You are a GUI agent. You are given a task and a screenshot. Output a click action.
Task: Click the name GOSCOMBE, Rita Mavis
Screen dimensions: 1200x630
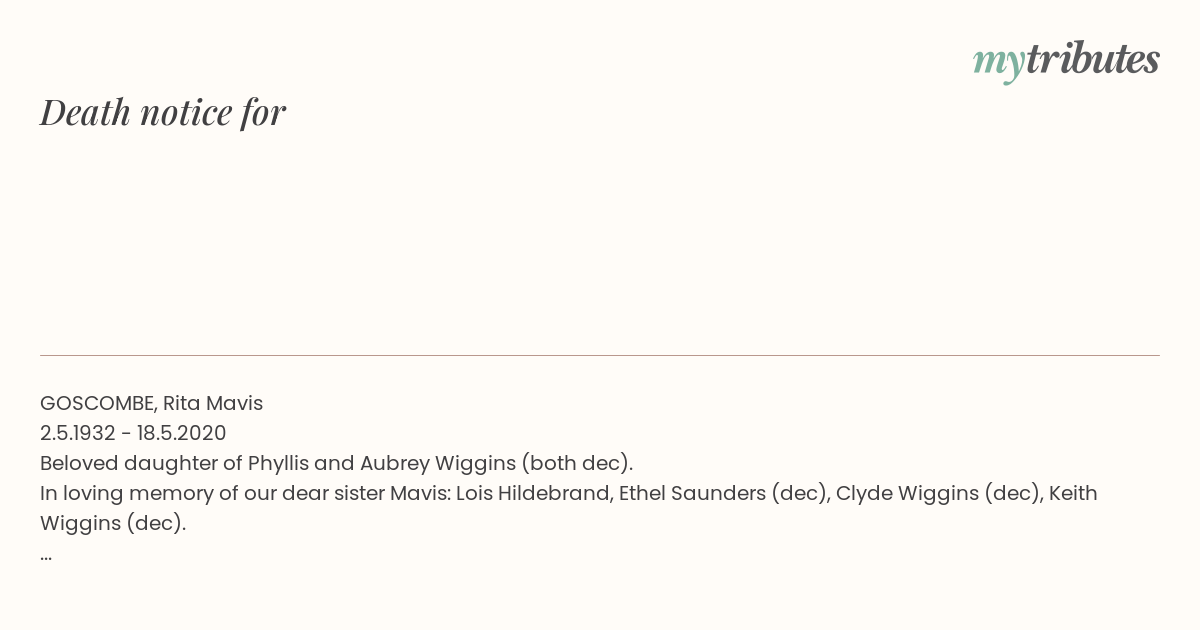click(x=151, y=404)
